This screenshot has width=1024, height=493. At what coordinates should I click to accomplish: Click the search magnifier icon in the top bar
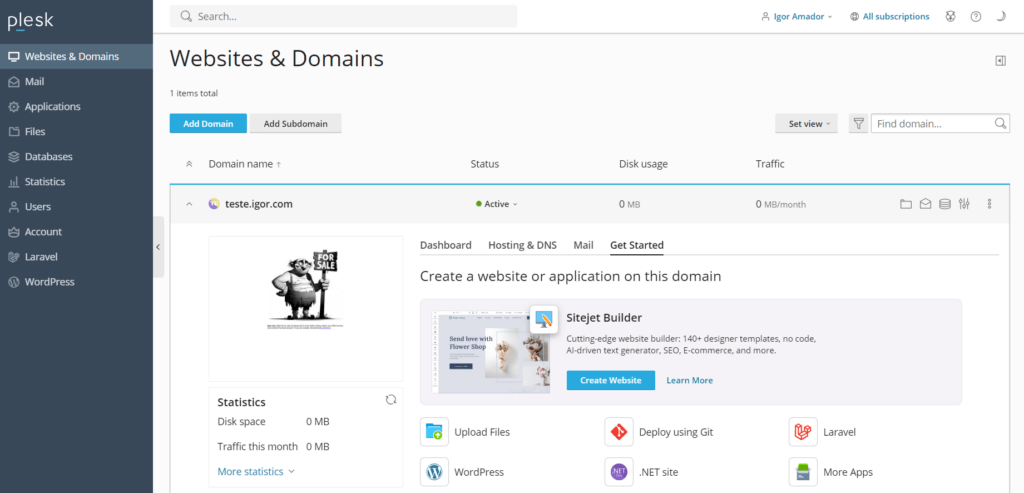click(x=187, y=16)
